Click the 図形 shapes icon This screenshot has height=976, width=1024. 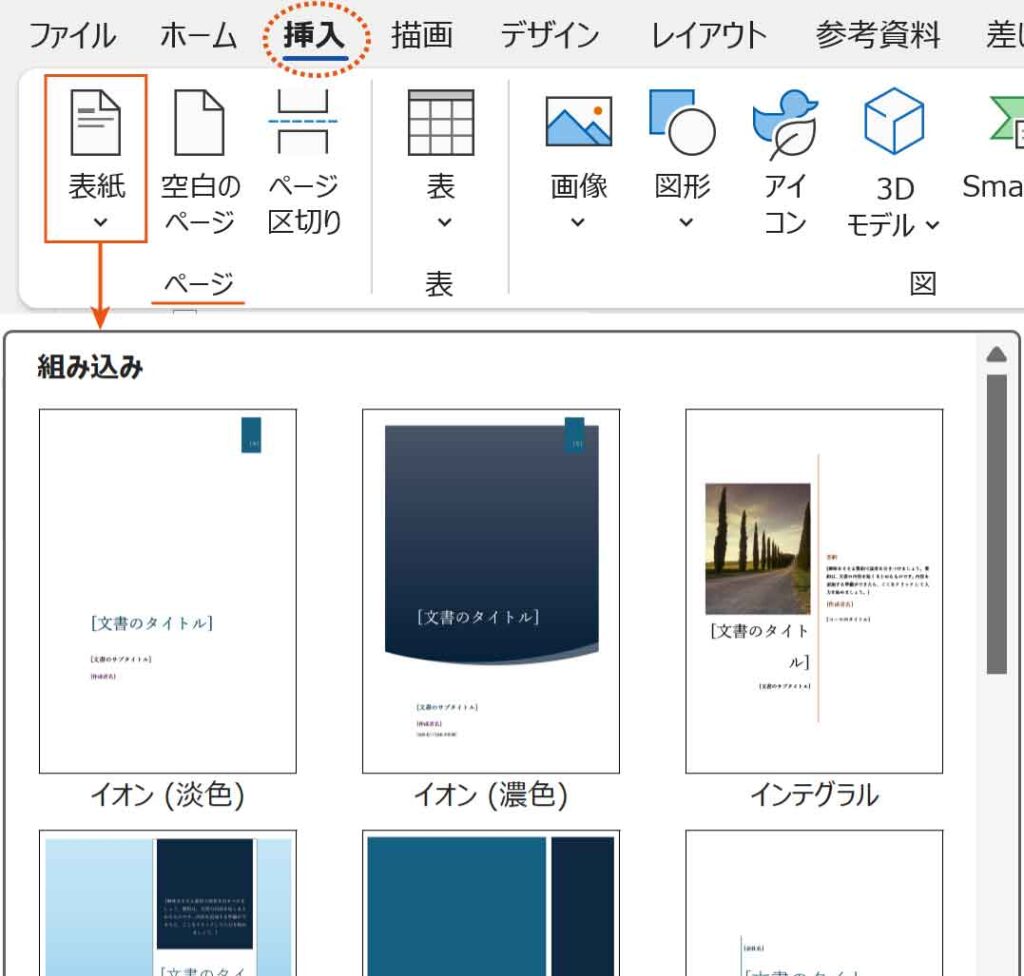pyautogui.click(x=682, y=123)
